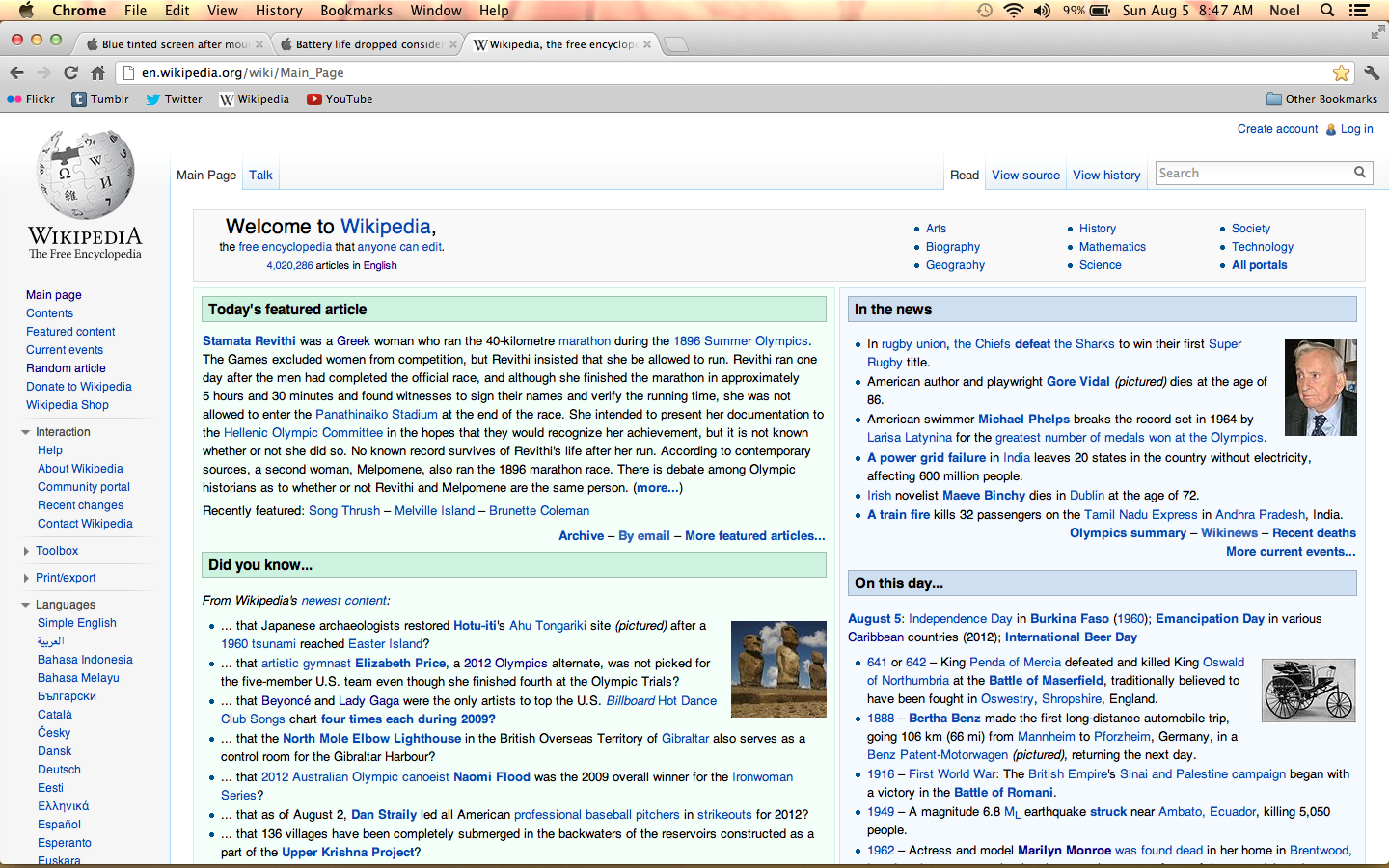The image size is (1389, 868).
Task: Open the Donate to Wikipedia link
Action: pyautogui.click(x=79, y=387)
